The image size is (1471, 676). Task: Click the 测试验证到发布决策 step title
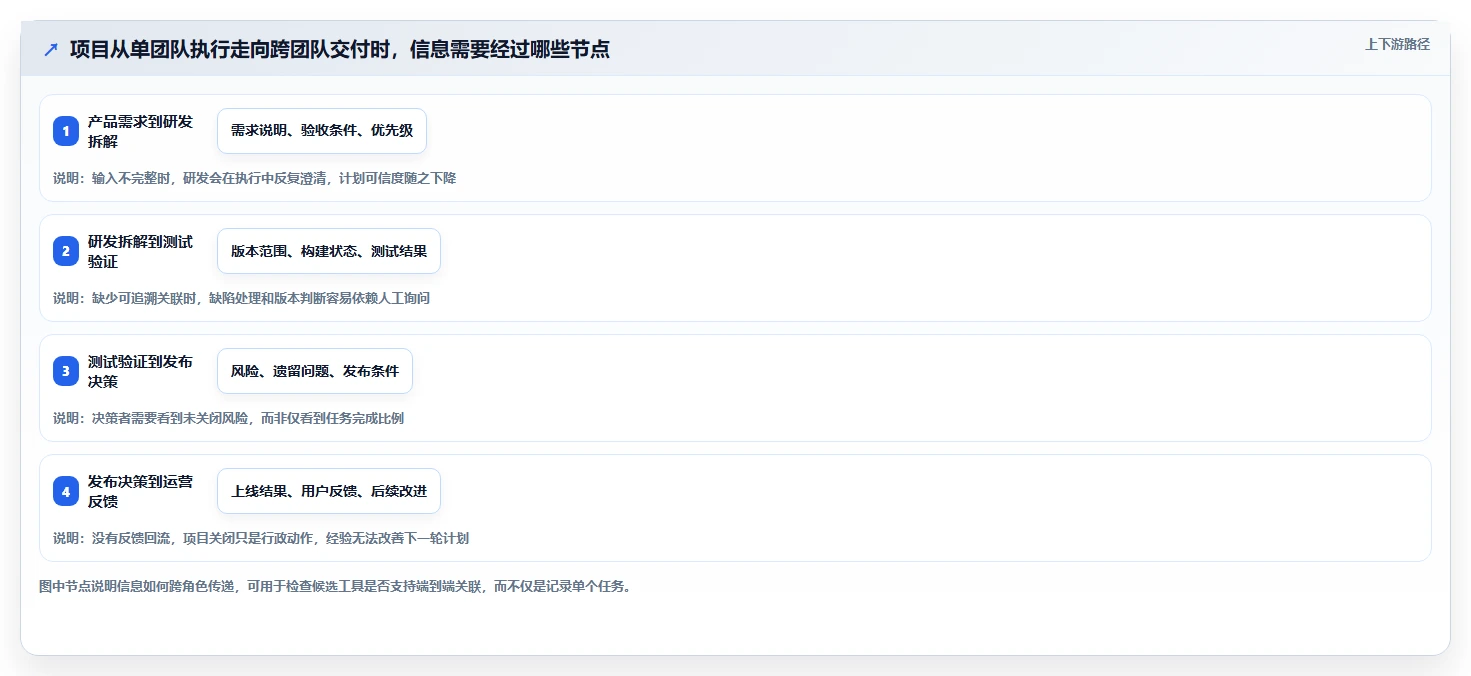140,371
